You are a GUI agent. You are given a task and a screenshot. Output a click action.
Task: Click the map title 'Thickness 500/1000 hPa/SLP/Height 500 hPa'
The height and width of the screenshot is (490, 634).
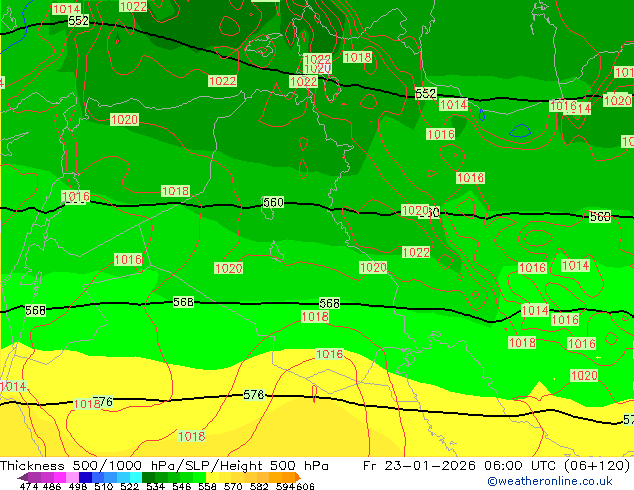point(164,466)
